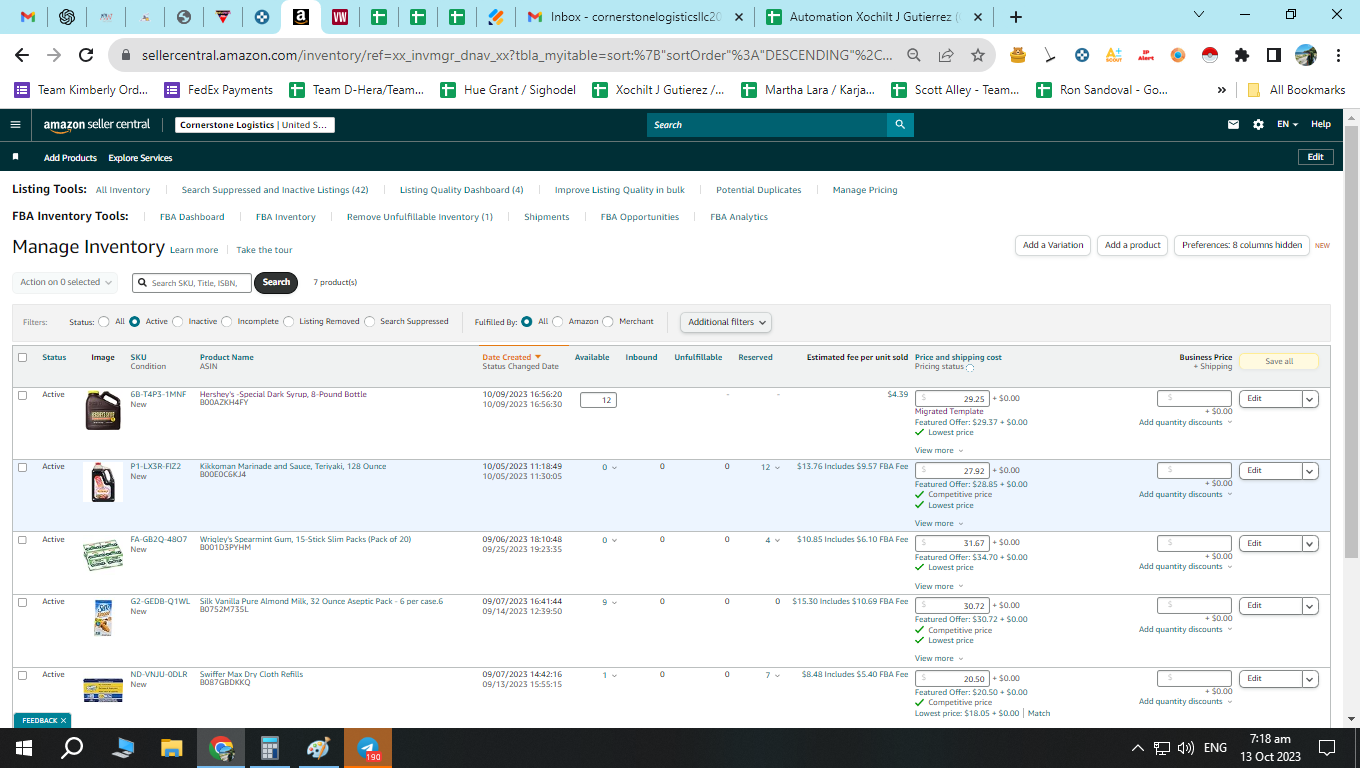
Task: Click the Amazon Seller Central logo
Action: tap(97, 125)
